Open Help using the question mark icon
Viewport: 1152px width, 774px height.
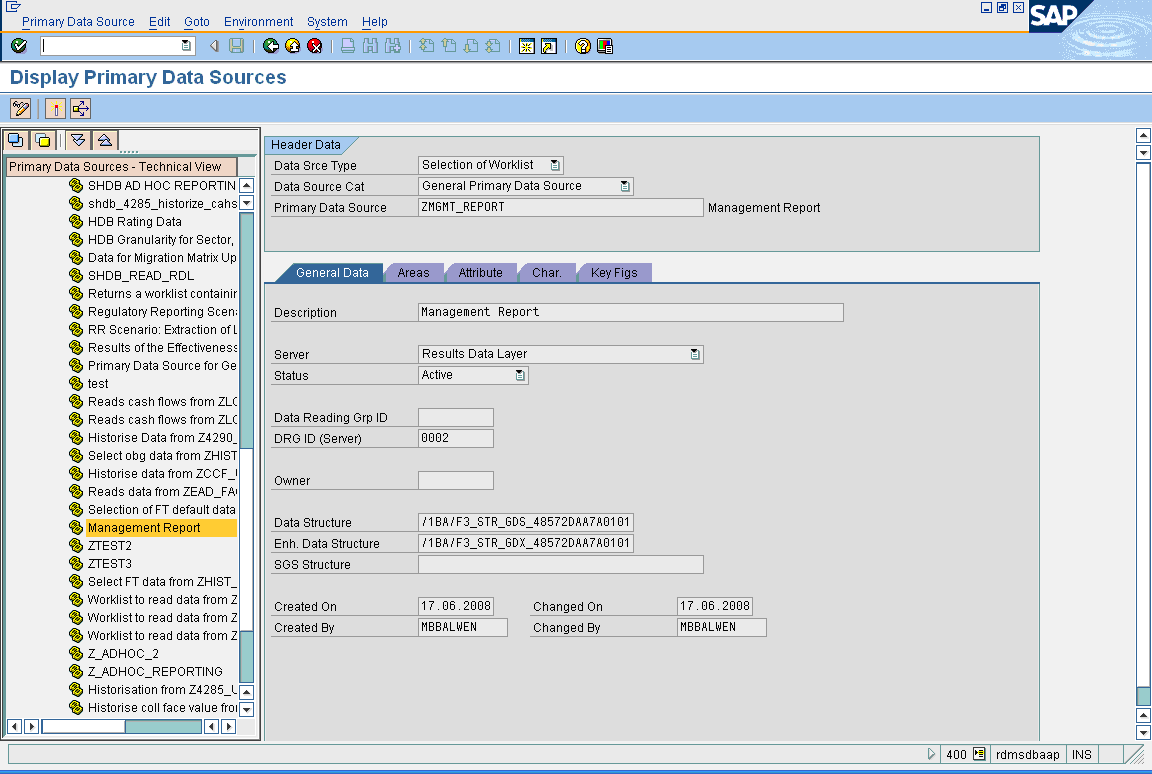(582, 45)
